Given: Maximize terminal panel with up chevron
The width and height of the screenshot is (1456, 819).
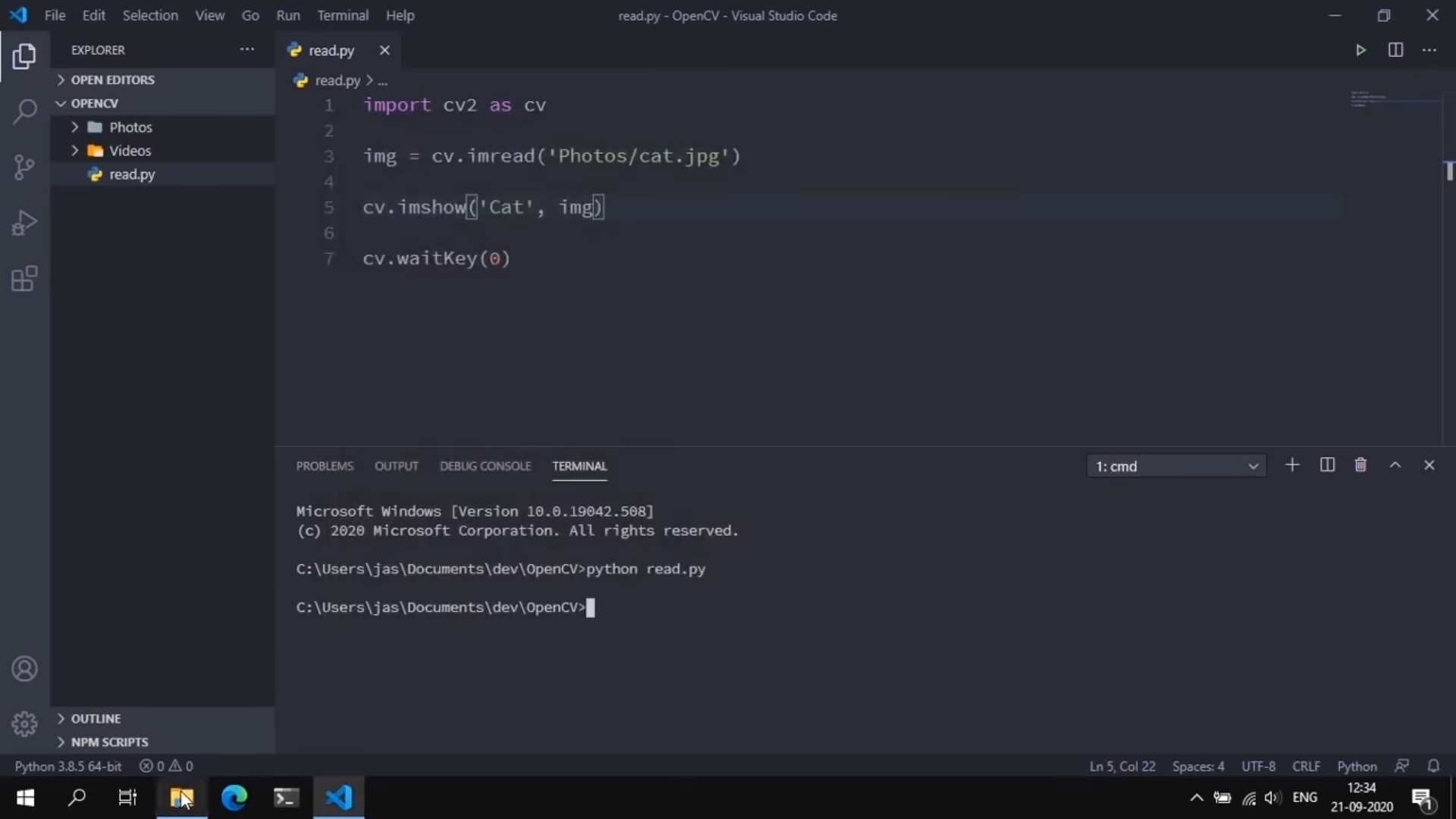Looking at the screenshot, I should (x=1395, y=465).
